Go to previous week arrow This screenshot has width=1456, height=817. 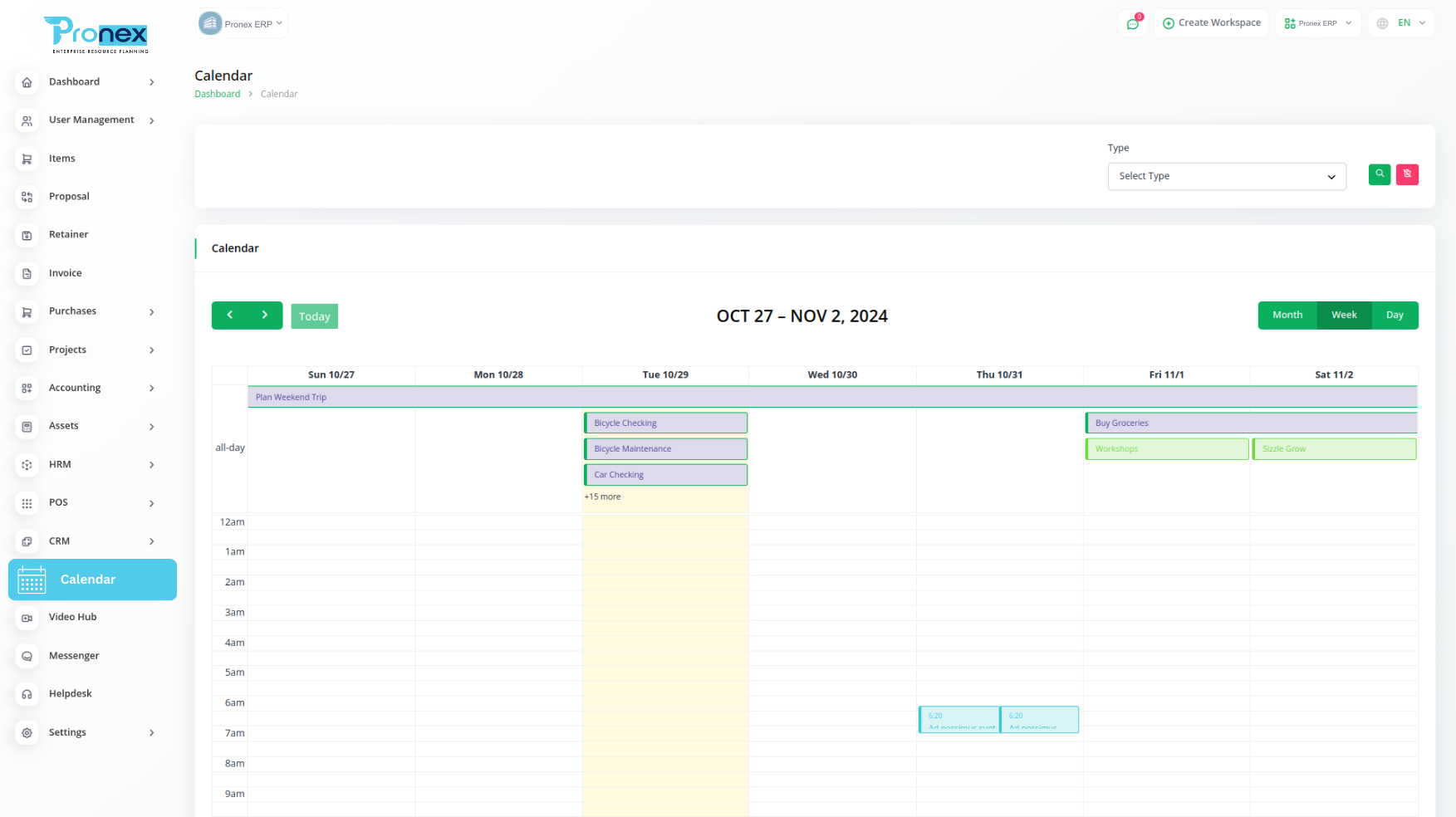(230, 316)
